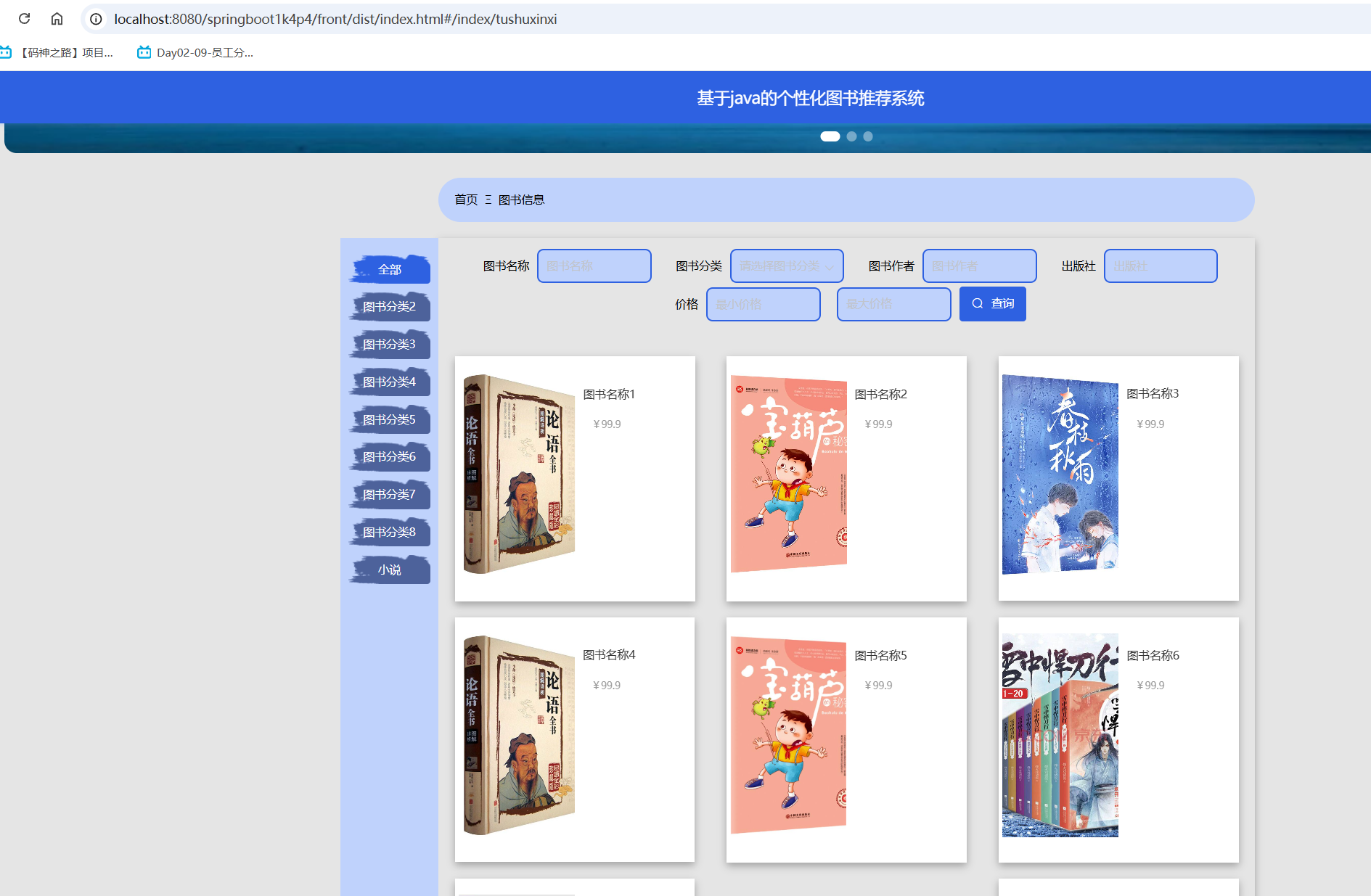Switch to the second carousel dot
This screenshot has width=1371, height=896.
[x=851, y=136]
